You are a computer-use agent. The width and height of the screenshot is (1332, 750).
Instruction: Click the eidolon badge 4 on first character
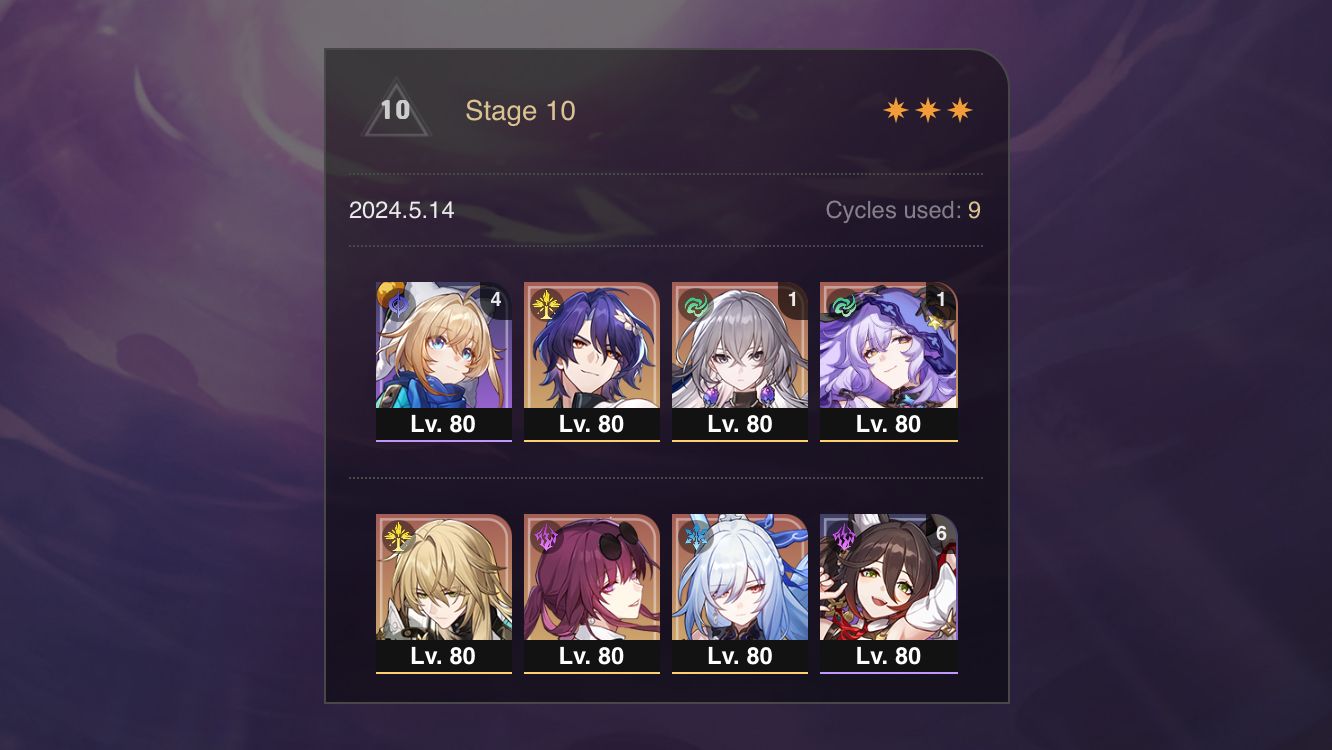point(495,301)
